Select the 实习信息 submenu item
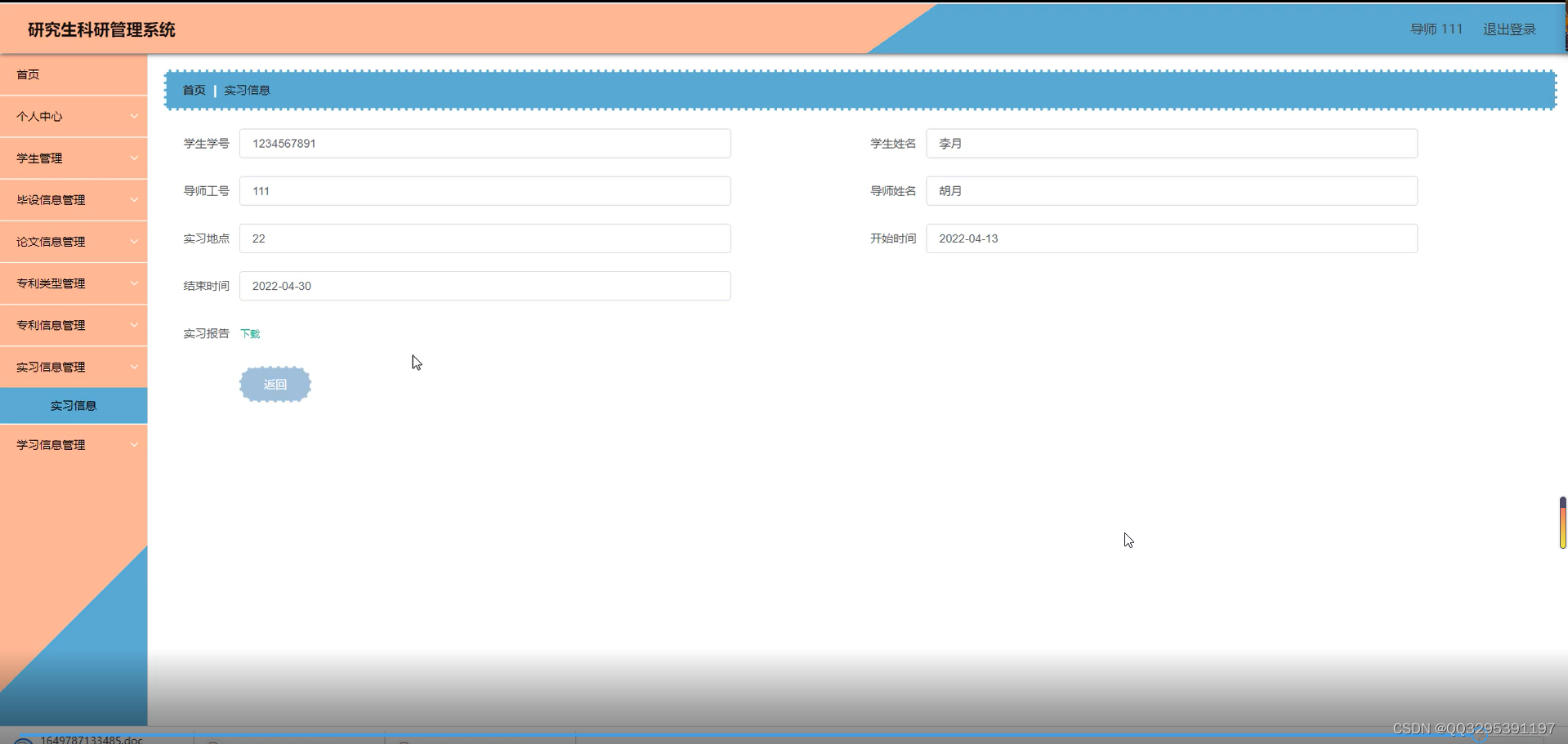The height and width of the screenshot is (744, 1568). (74, 406)
